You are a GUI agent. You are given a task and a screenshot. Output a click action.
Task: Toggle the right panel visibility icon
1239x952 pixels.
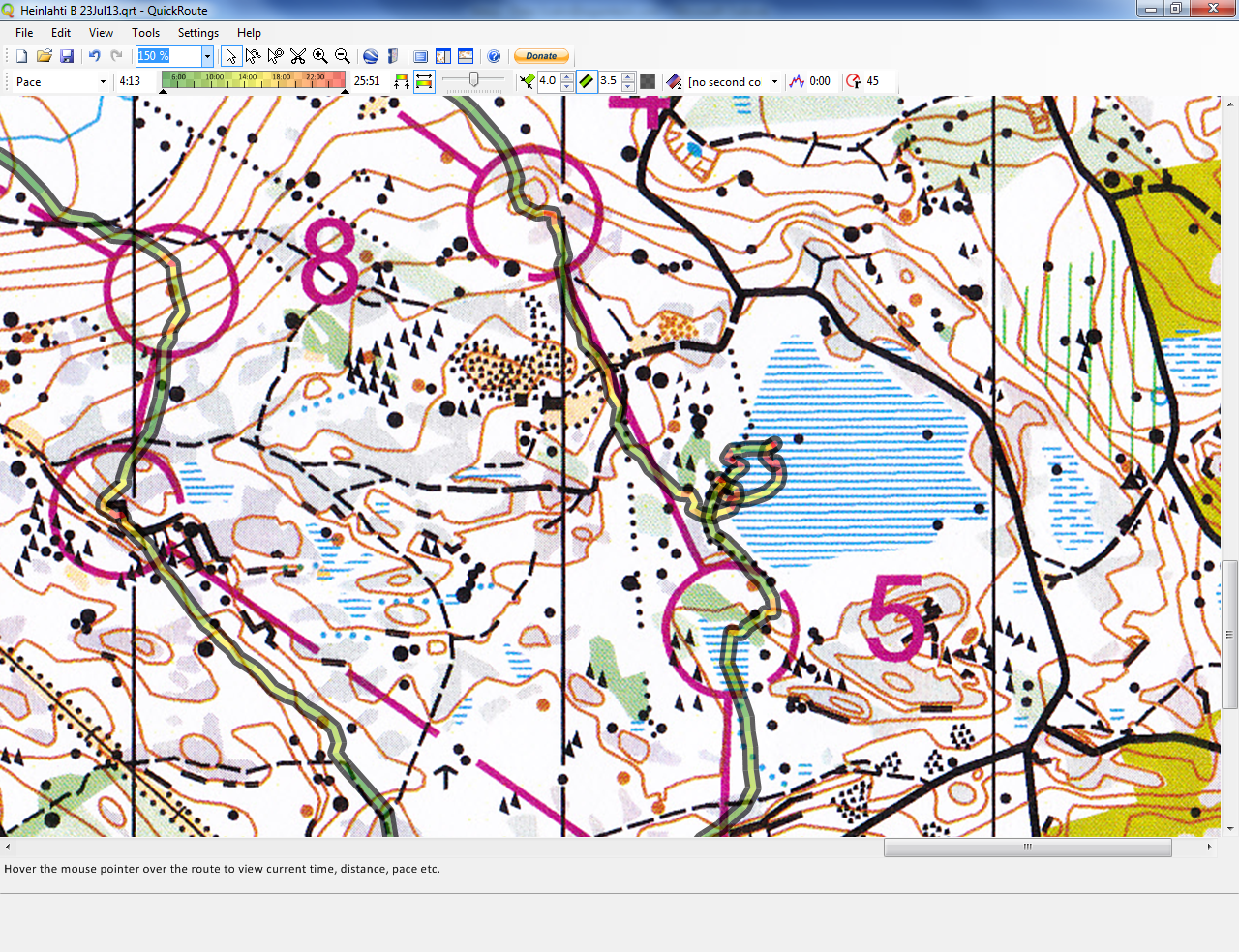point(443,56)
